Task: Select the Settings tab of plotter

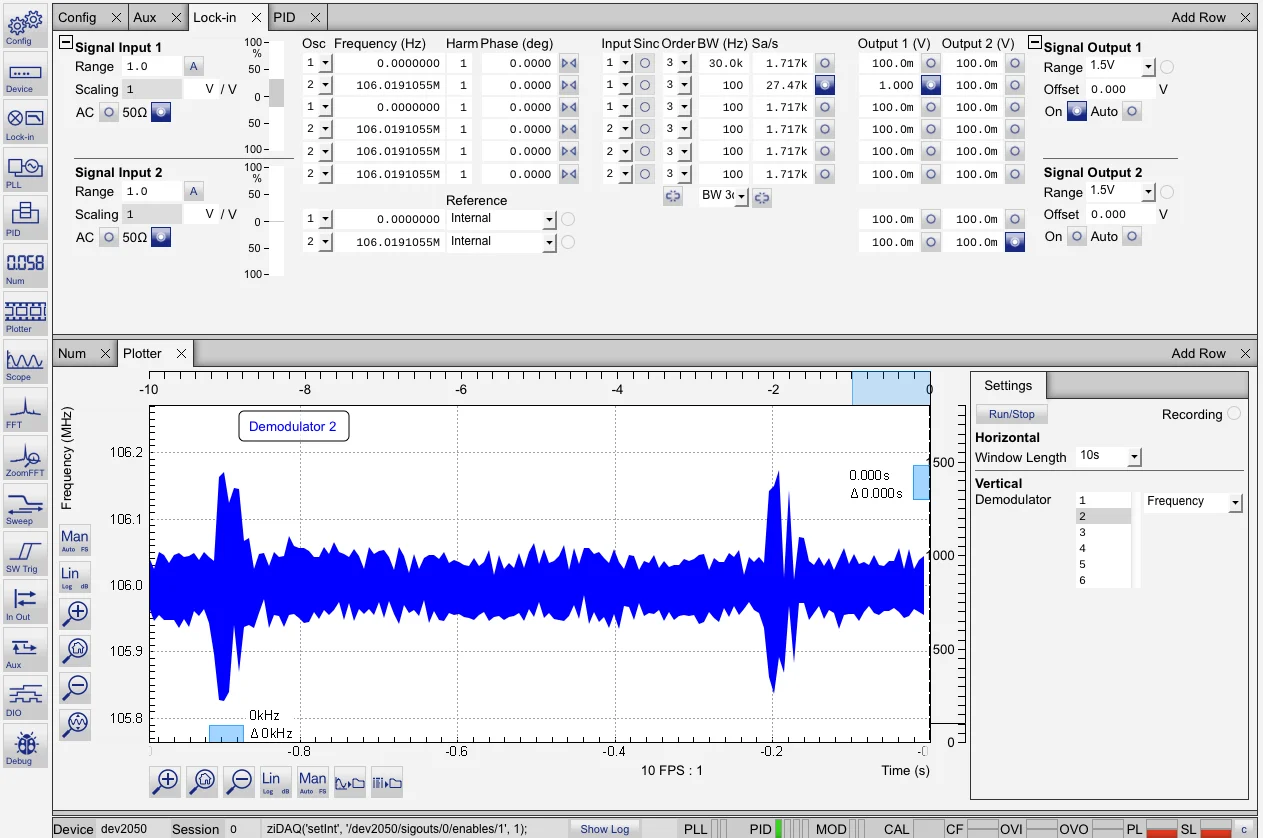Action: pyautogui.click(x=1008, y=385)
